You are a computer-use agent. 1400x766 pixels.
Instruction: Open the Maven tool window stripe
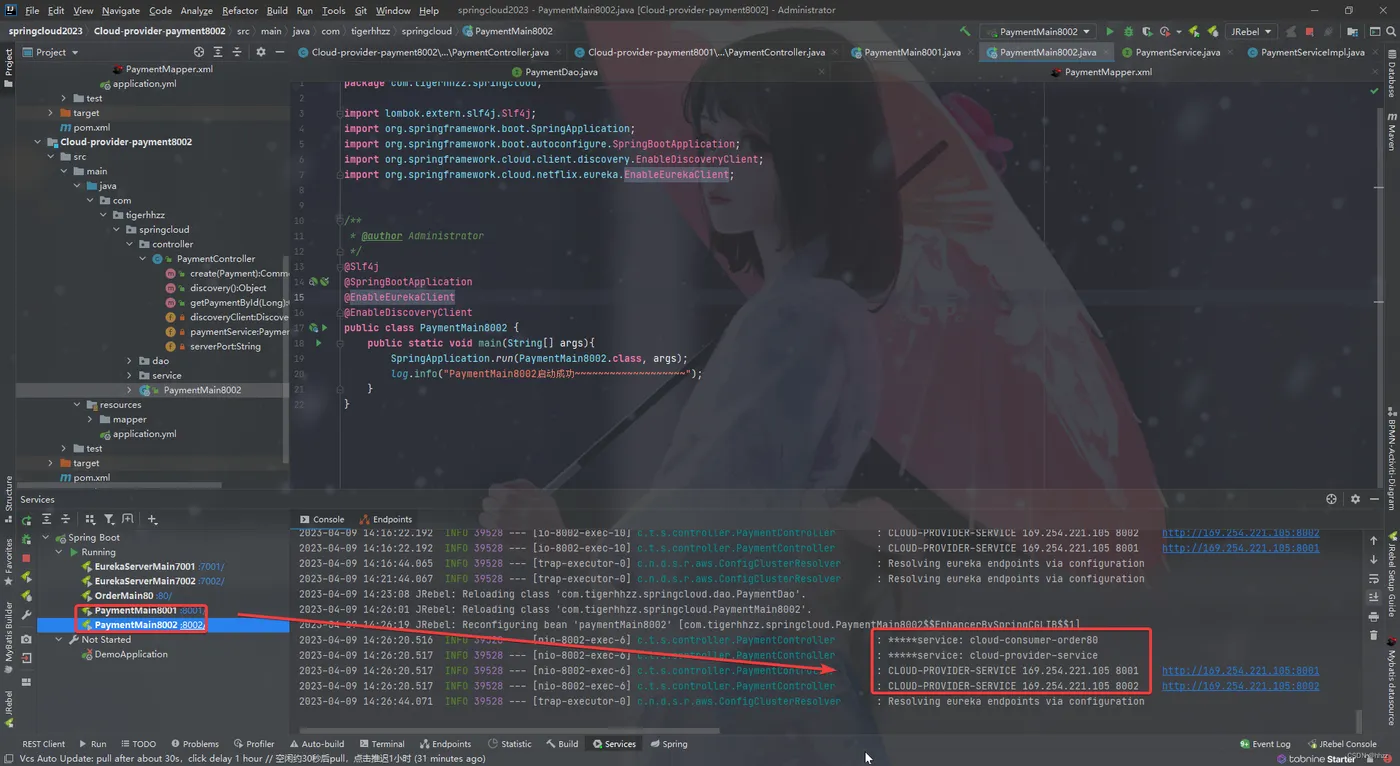tap(1391, 131)
